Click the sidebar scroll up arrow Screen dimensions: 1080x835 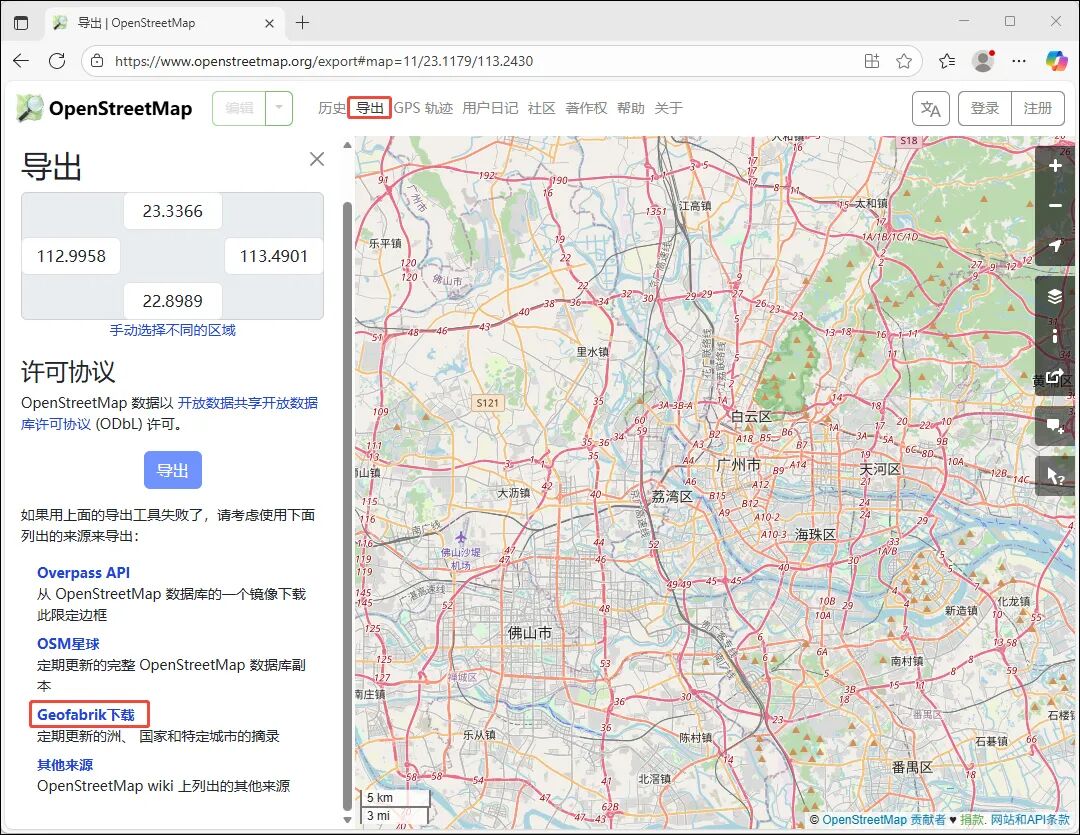click(347, 145)
